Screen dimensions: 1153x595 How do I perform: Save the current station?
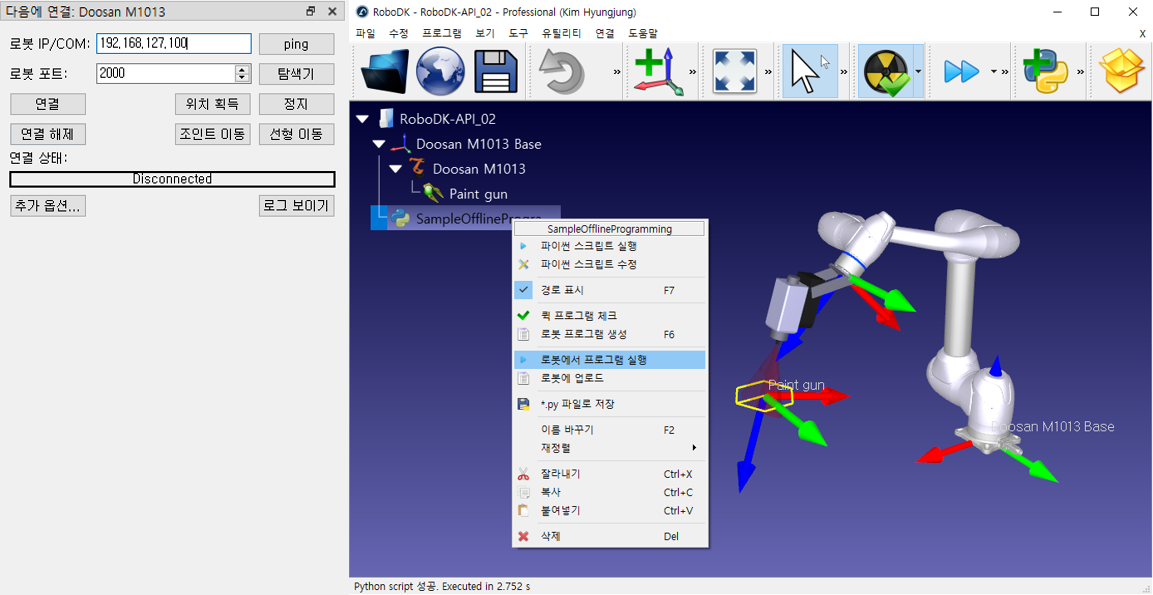coord(494,71)
